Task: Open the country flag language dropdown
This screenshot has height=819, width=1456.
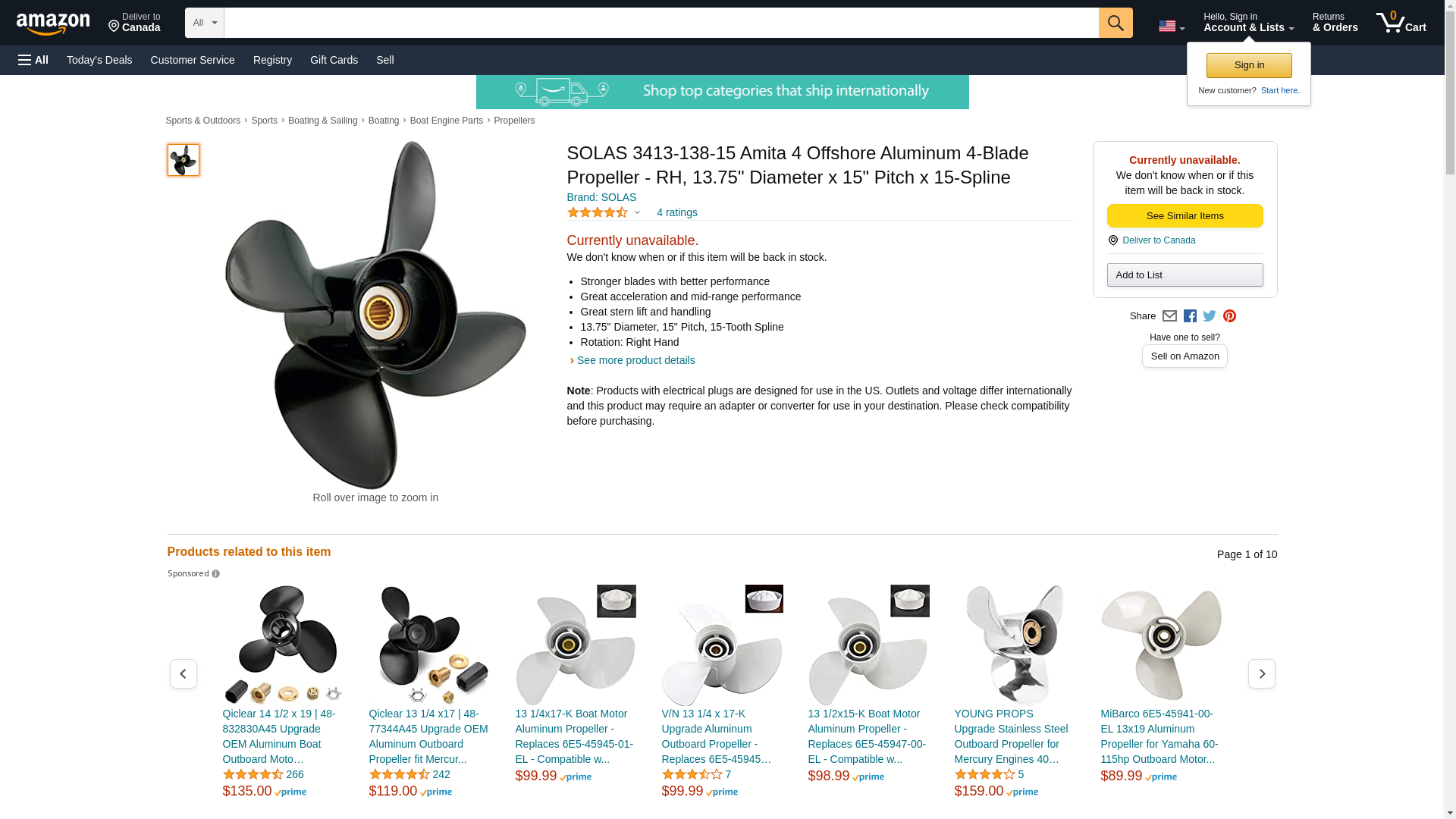Action: click(1171, 27)
